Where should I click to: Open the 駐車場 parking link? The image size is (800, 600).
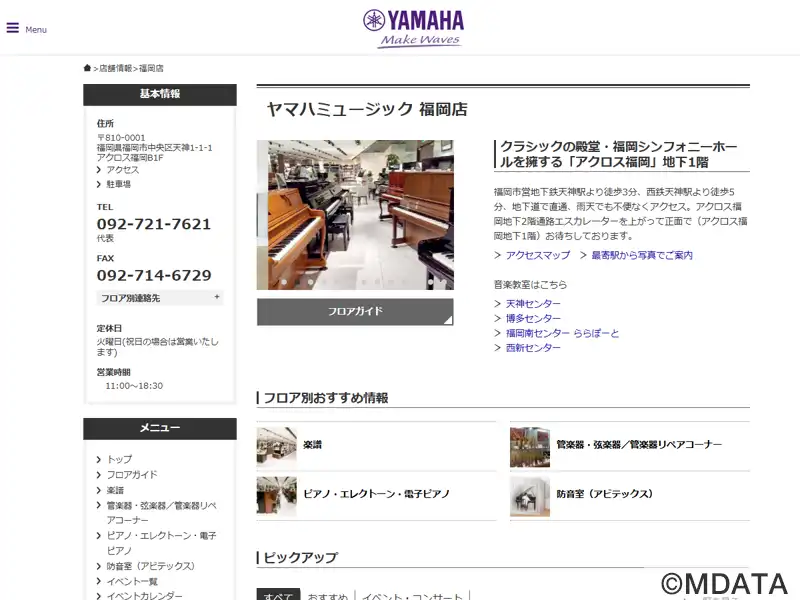[x=118, y=184]
